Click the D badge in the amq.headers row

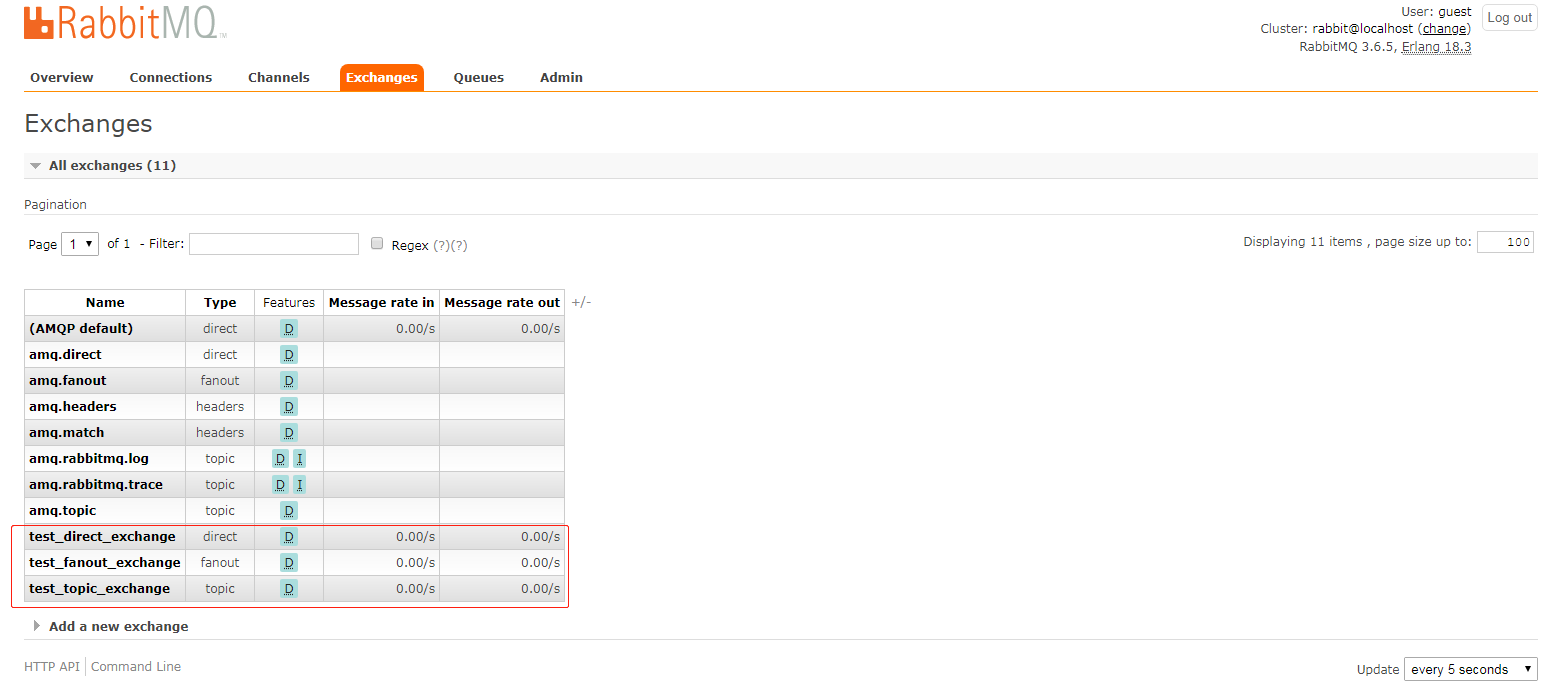(289, 407)
